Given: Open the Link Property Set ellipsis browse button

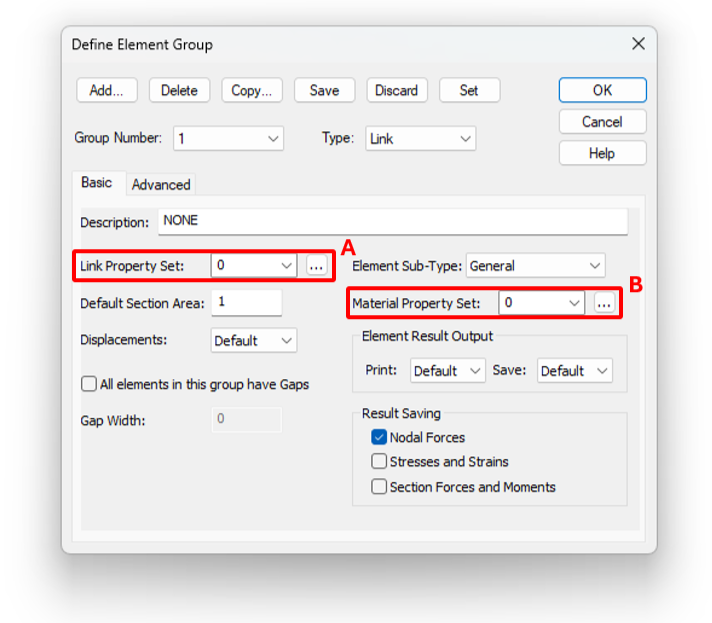Looking at the screenshot, I should pos(316,265).
